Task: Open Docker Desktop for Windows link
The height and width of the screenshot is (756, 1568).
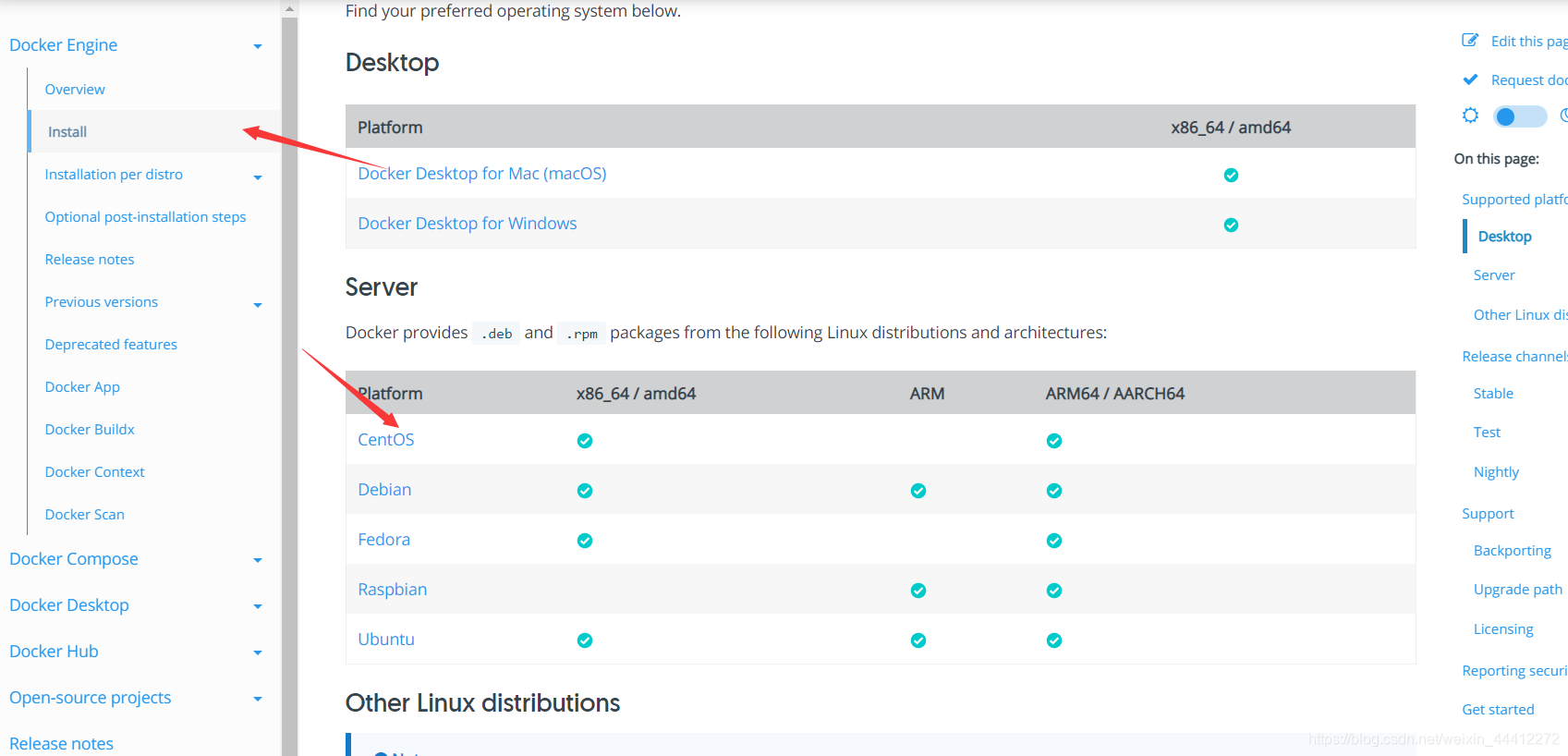Action: click(468, 224)
